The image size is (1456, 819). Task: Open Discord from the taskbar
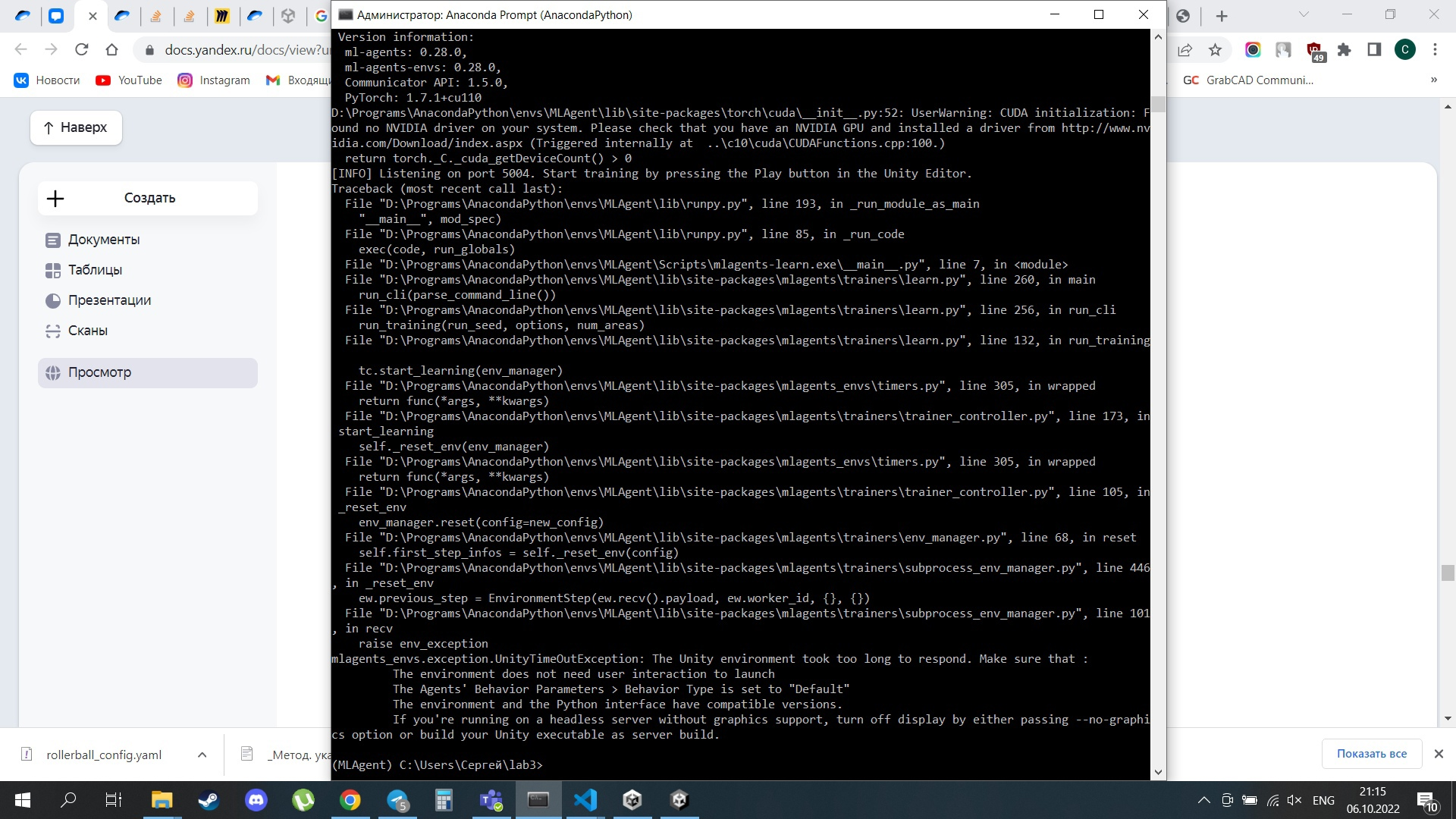pyautogui.click(x=256, y=800)
